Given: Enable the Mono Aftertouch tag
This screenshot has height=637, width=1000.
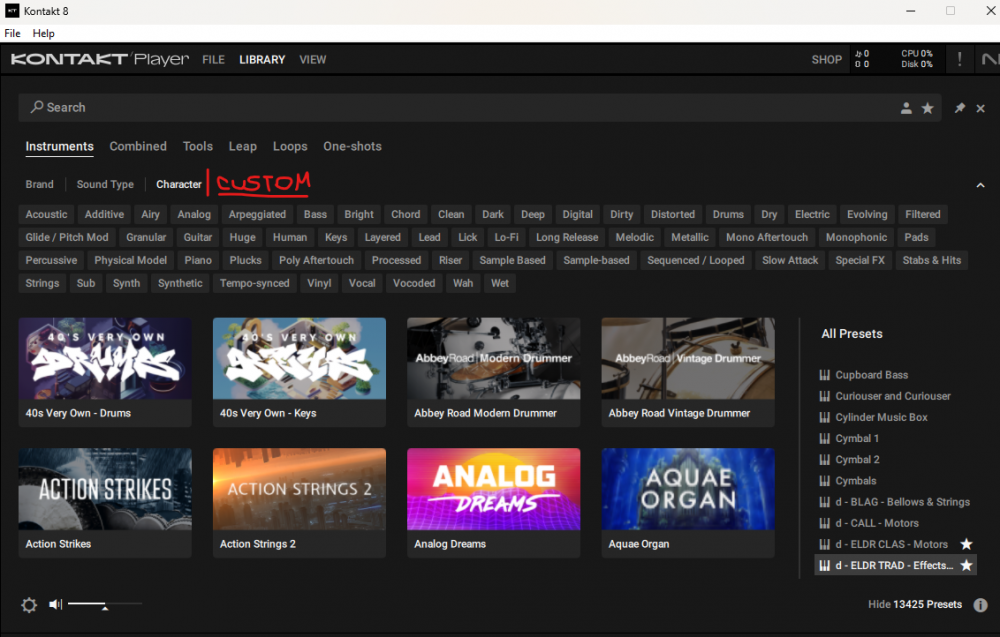Looking at the screenshot, I should (x=767, y=237).
